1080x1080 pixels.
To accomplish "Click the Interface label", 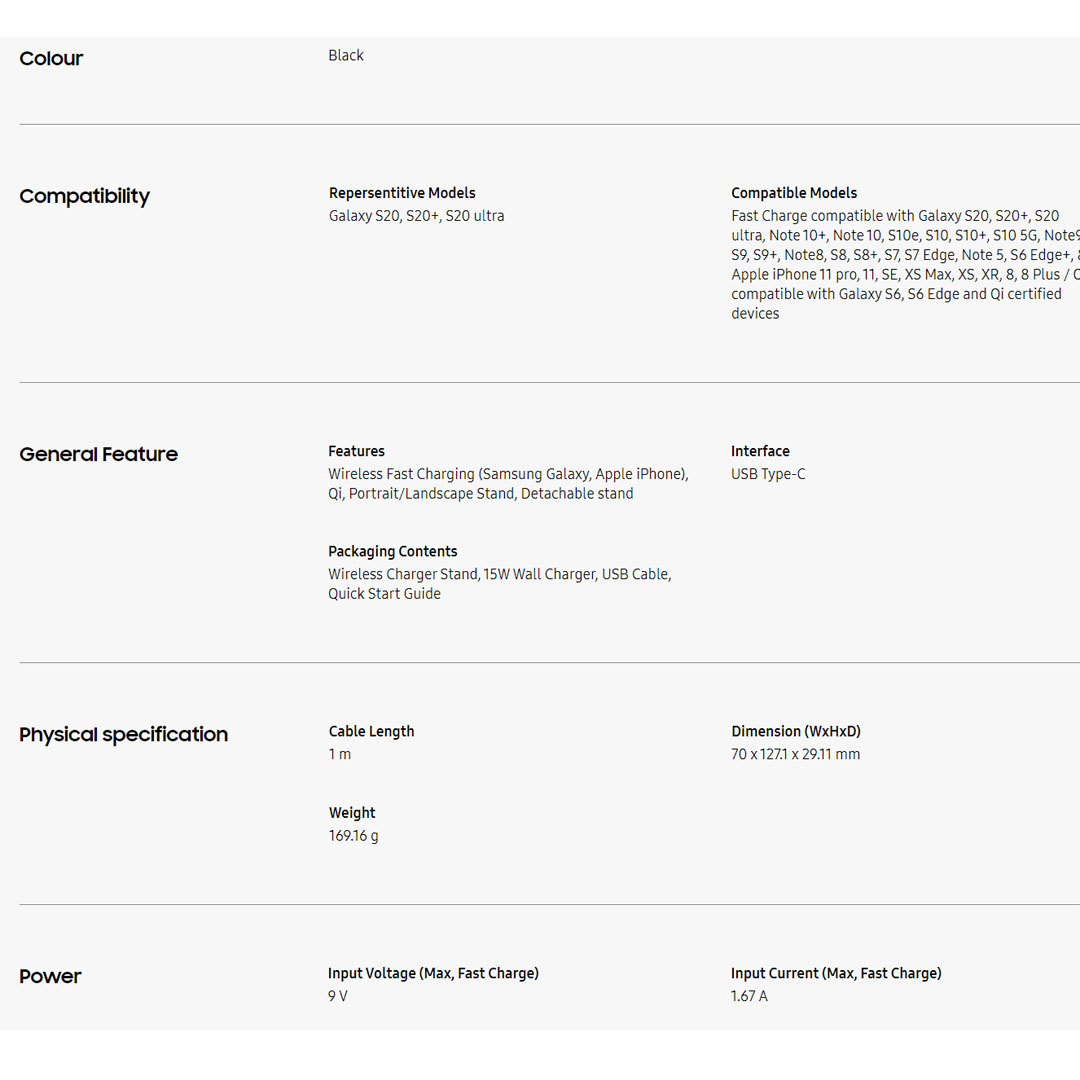I will click(760, 451).
